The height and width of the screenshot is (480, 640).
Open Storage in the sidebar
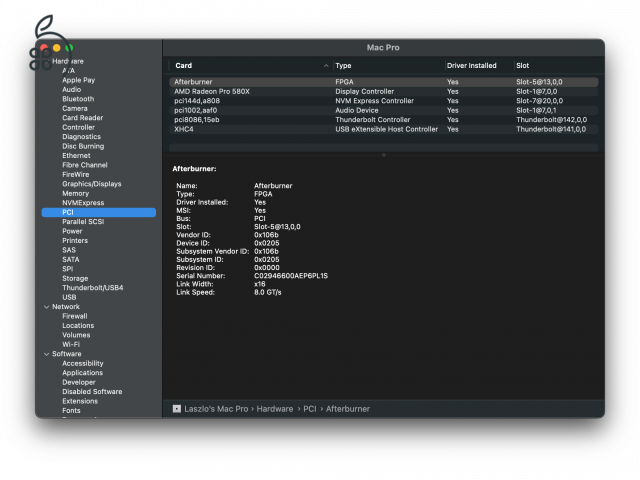[x=75, y=278]
